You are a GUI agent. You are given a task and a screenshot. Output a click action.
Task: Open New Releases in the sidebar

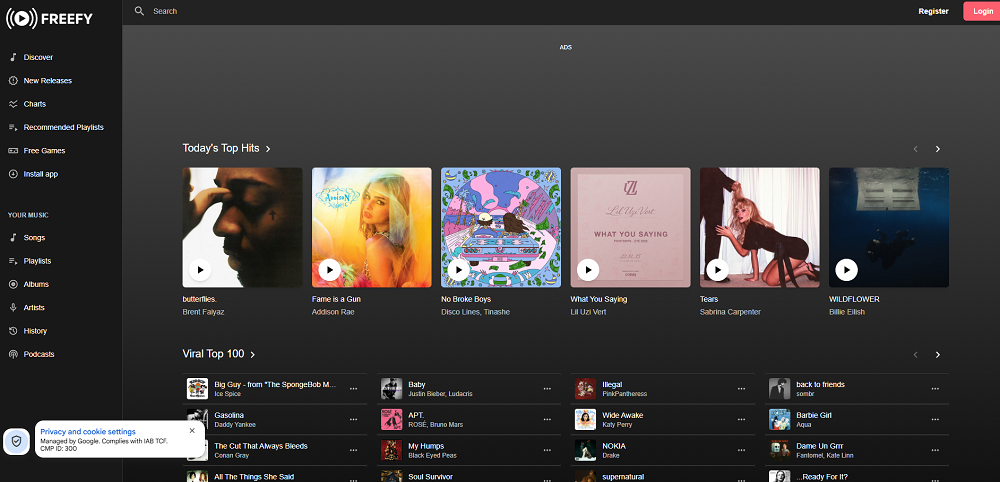[x=47, y=81]
